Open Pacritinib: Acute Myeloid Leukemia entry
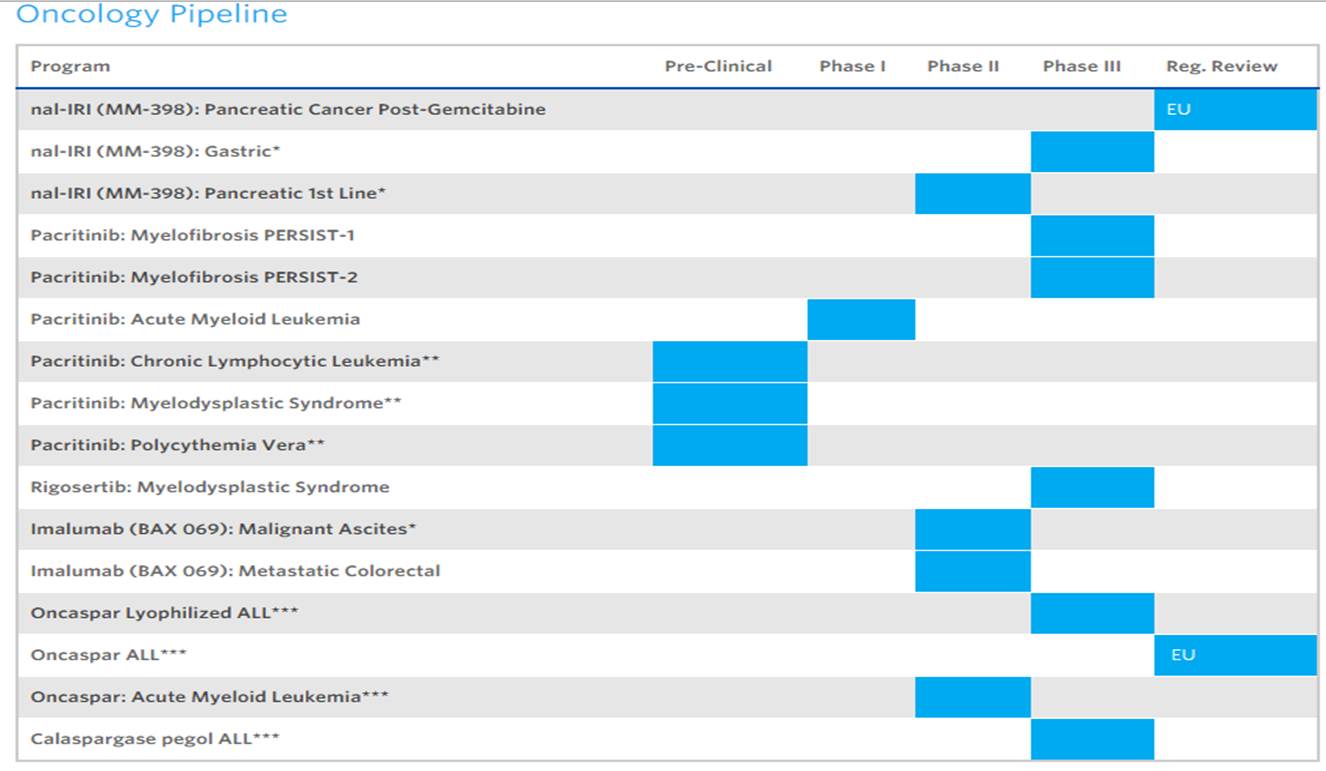 coord(195,319)
